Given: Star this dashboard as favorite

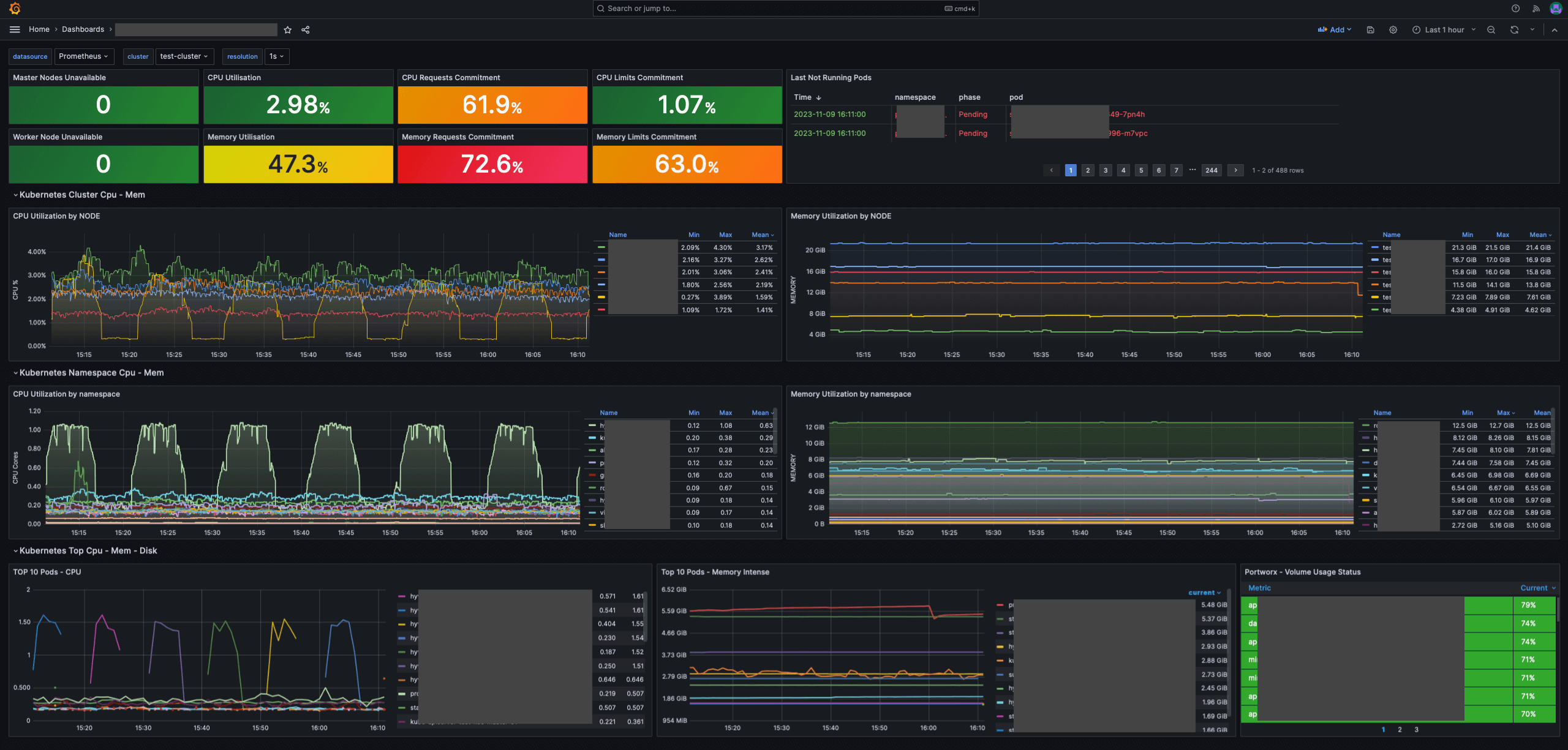Looking at the screenshot, I should pyautogui.click(x=288, y=29).
